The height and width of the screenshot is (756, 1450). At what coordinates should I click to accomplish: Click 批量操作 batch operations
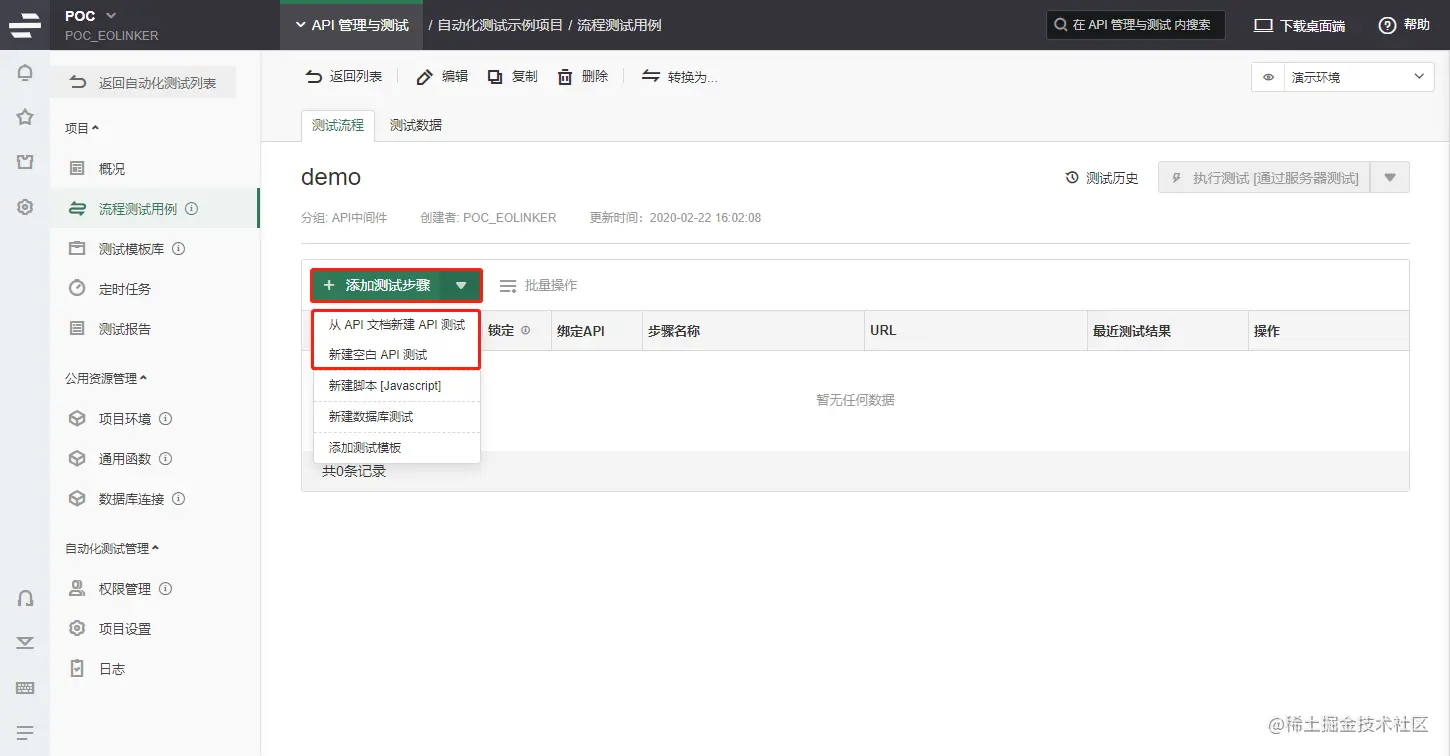538,285
